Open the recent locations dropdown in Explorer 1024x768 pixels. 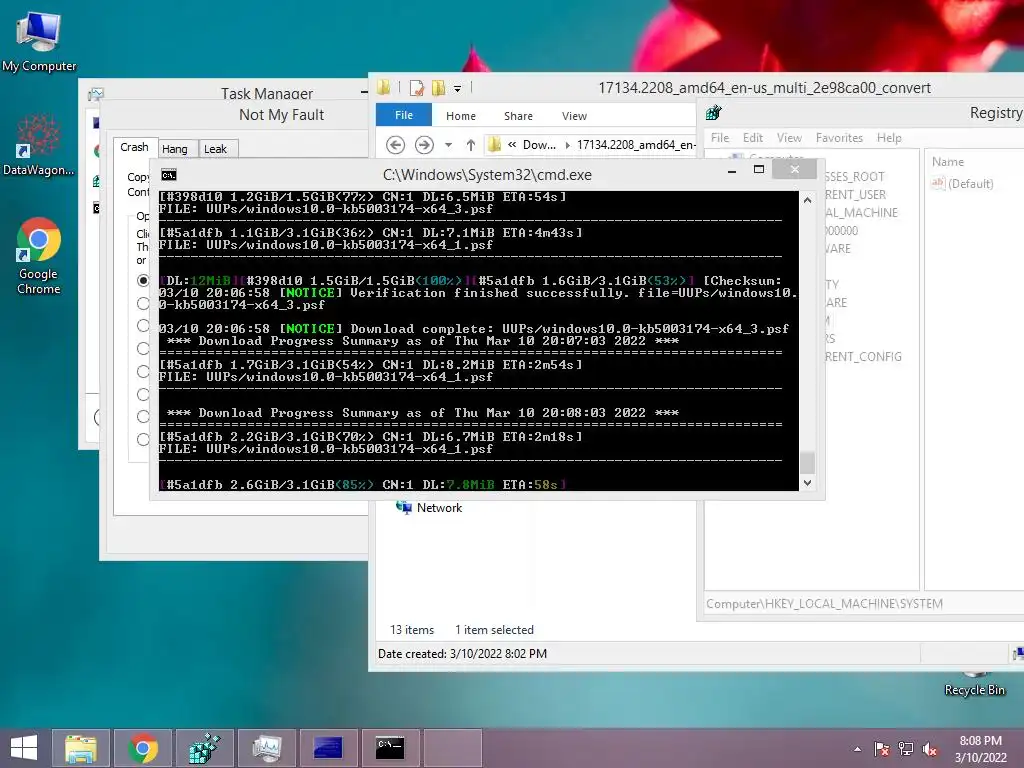click(449, 145)
